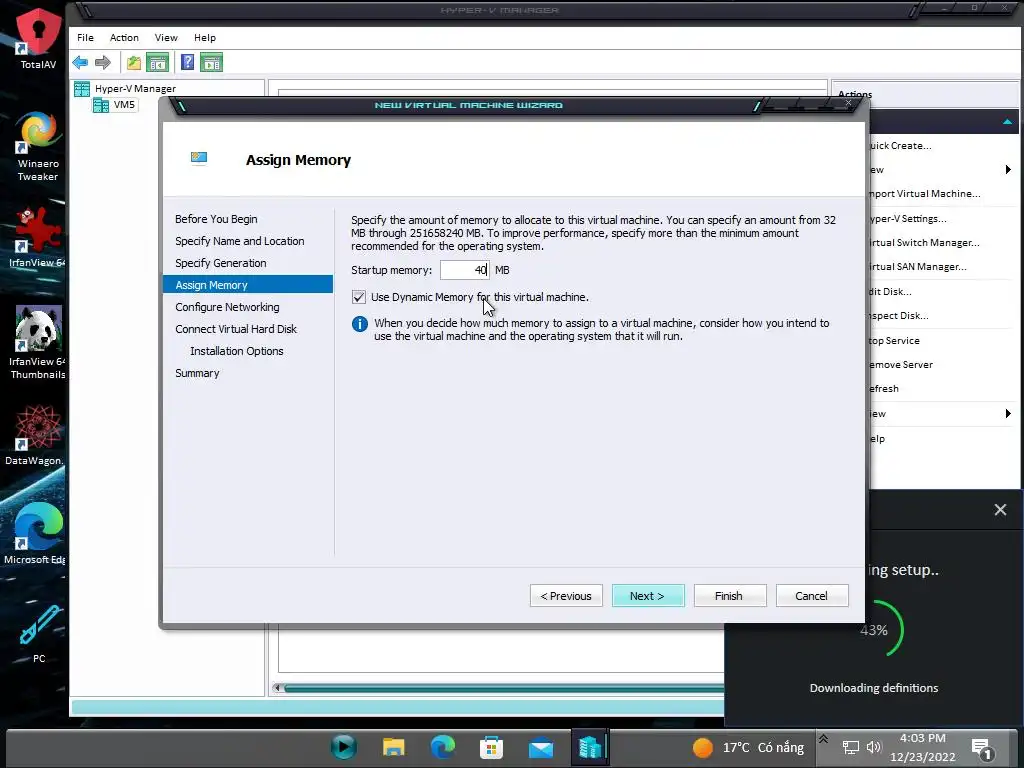Click the blue Help question-mark toolbar icon

click(x=187, y=62)
